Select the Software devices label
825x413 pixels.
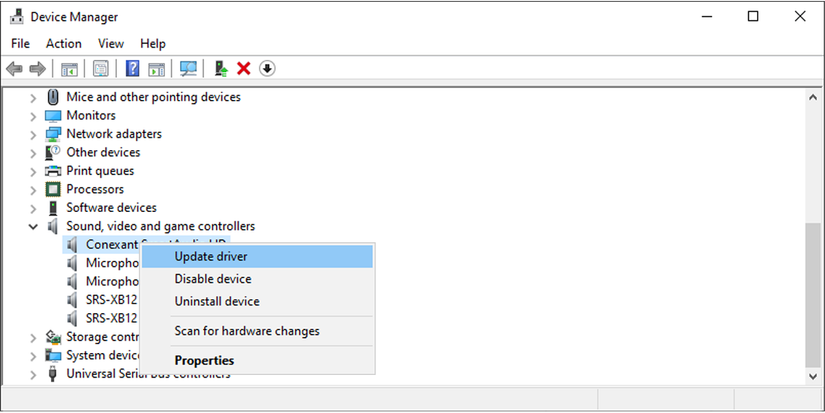coord(112,208)
